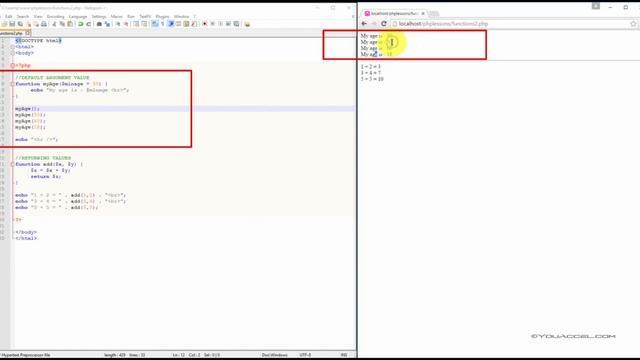Viewport: 640px width, 360px height.
Task: Open the Language menu
Action: (78, 17)
